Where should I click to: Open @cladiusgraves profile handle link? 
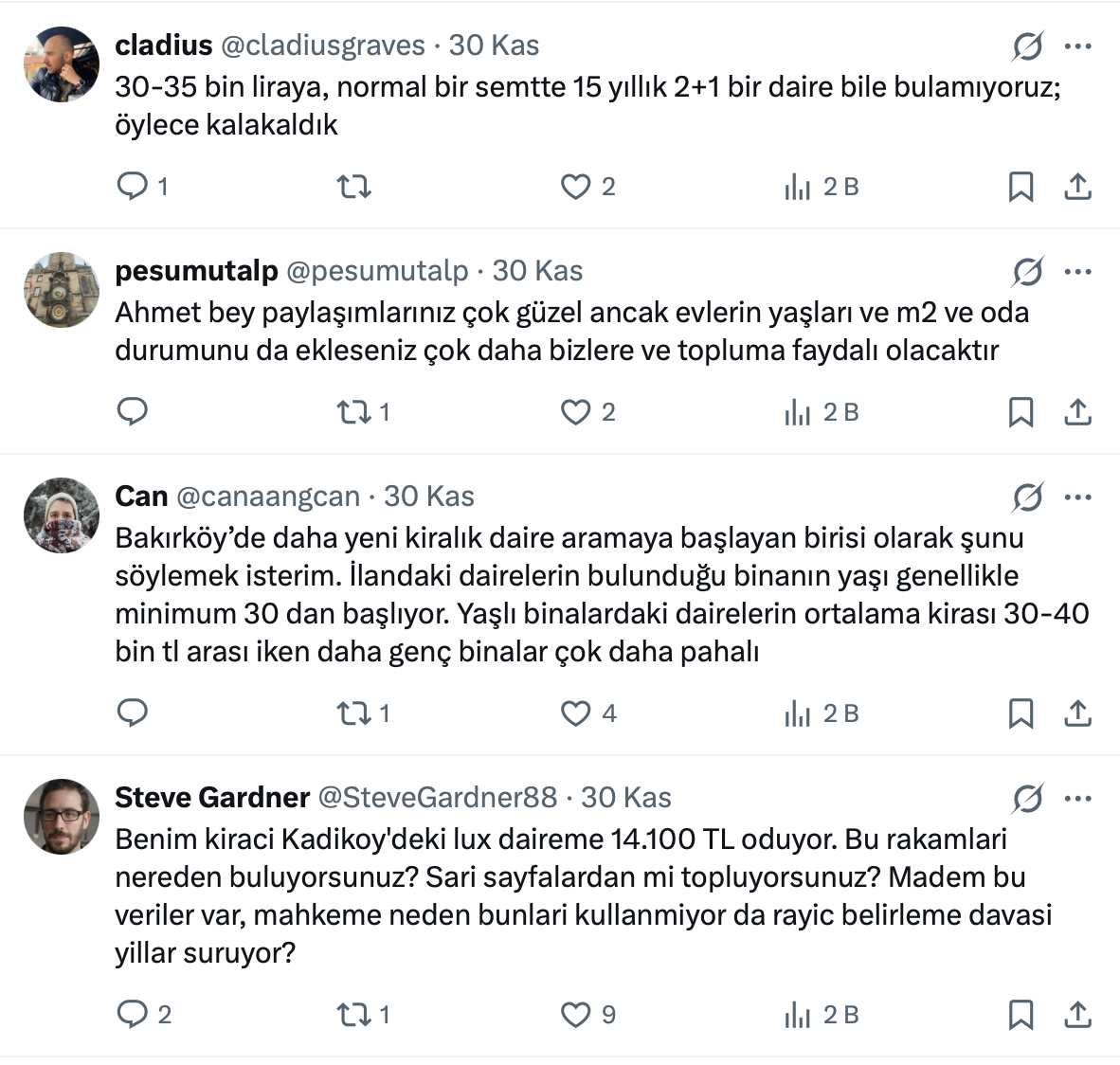(x=322, y=45)
